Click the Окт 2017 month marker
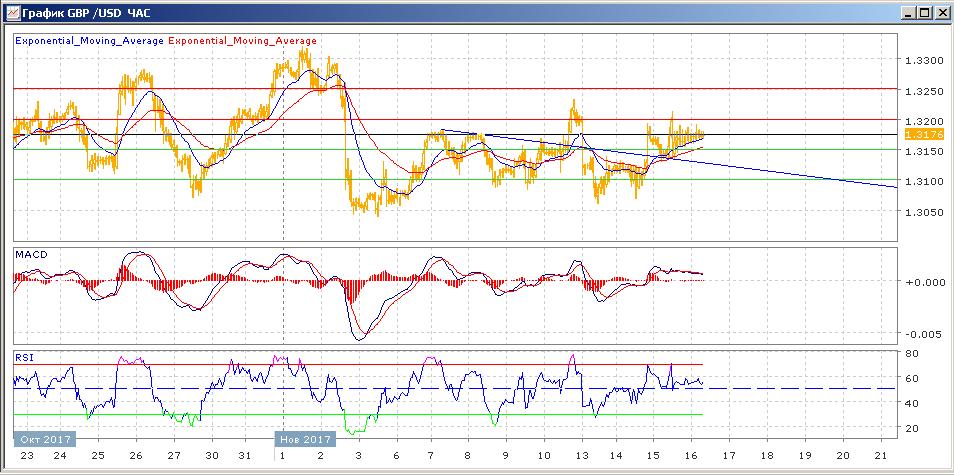This screenshot has width=954, height=475. (x=45, y=439)
